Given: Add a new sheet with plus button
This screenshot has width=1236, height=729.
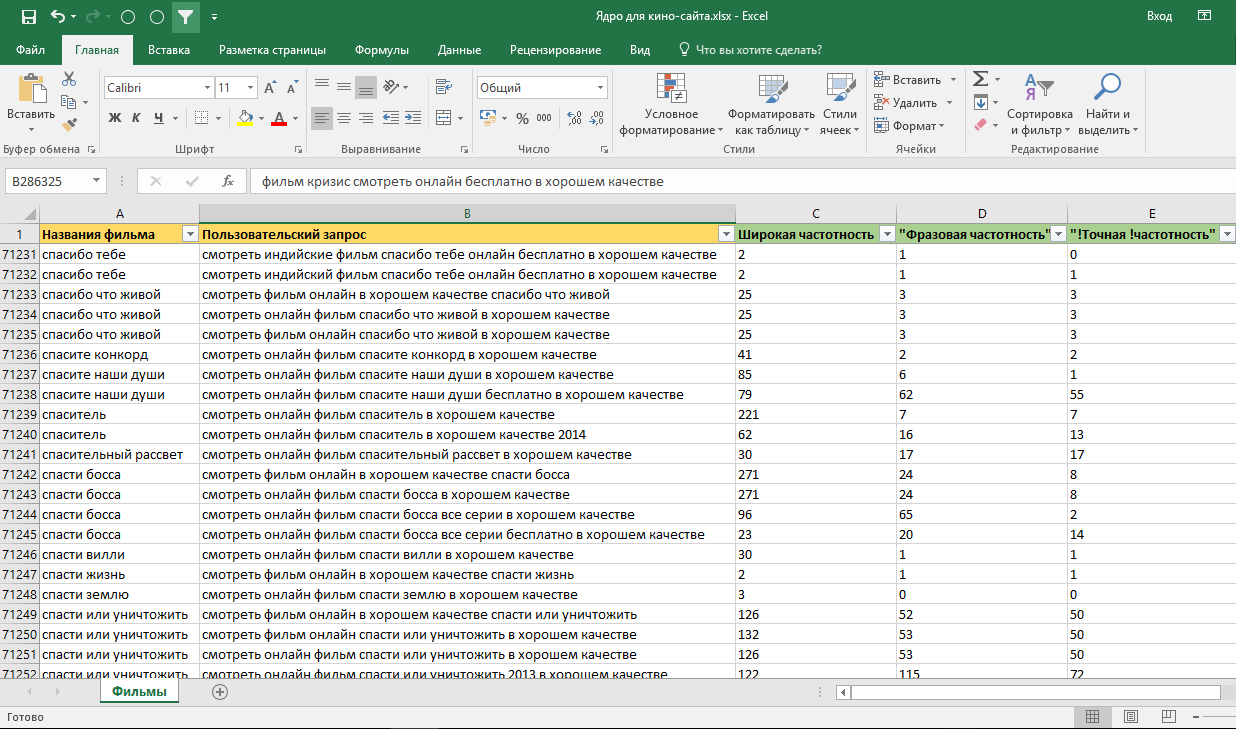Looking at the screenshot, I should [220, 692].
